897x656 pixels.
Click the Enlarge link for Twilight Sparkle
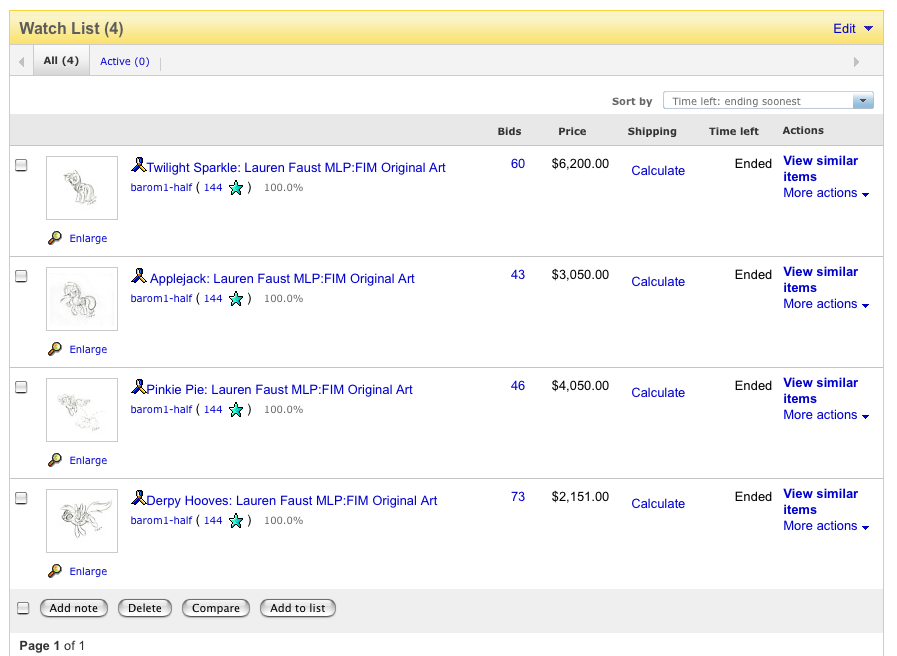[88, 238]
